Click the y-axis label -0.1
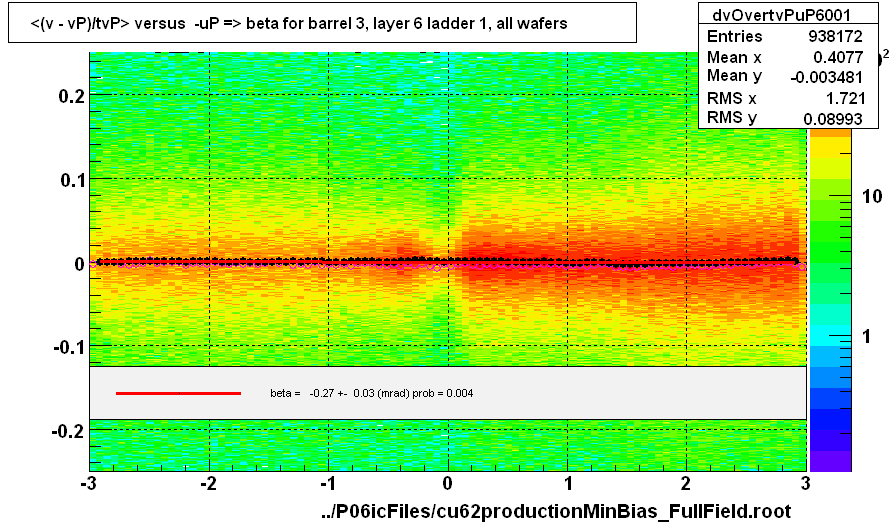This screenshot has height=524, width=896. click(70, 347)
